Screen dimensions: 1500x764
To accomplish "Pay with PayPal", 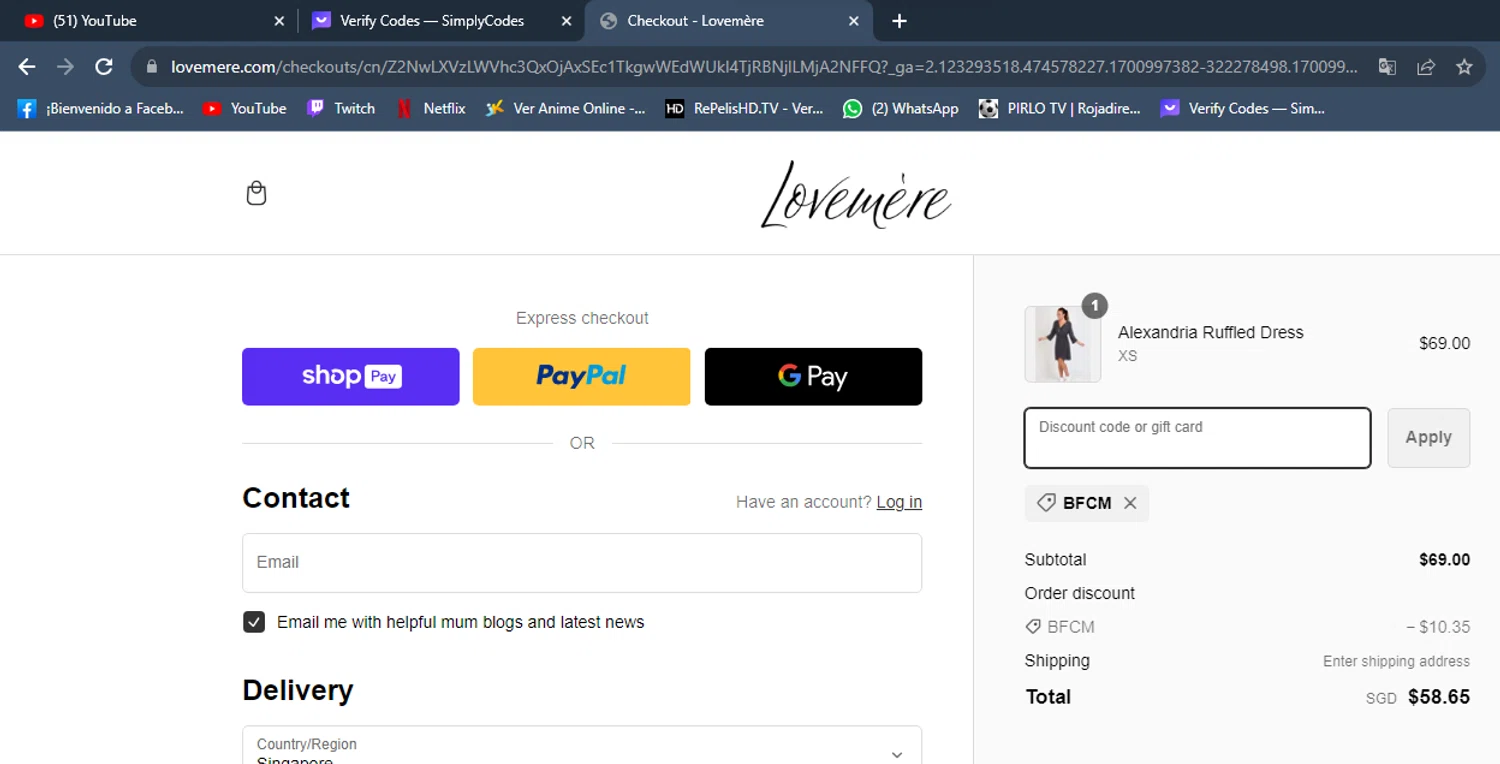I will [582, 377].
